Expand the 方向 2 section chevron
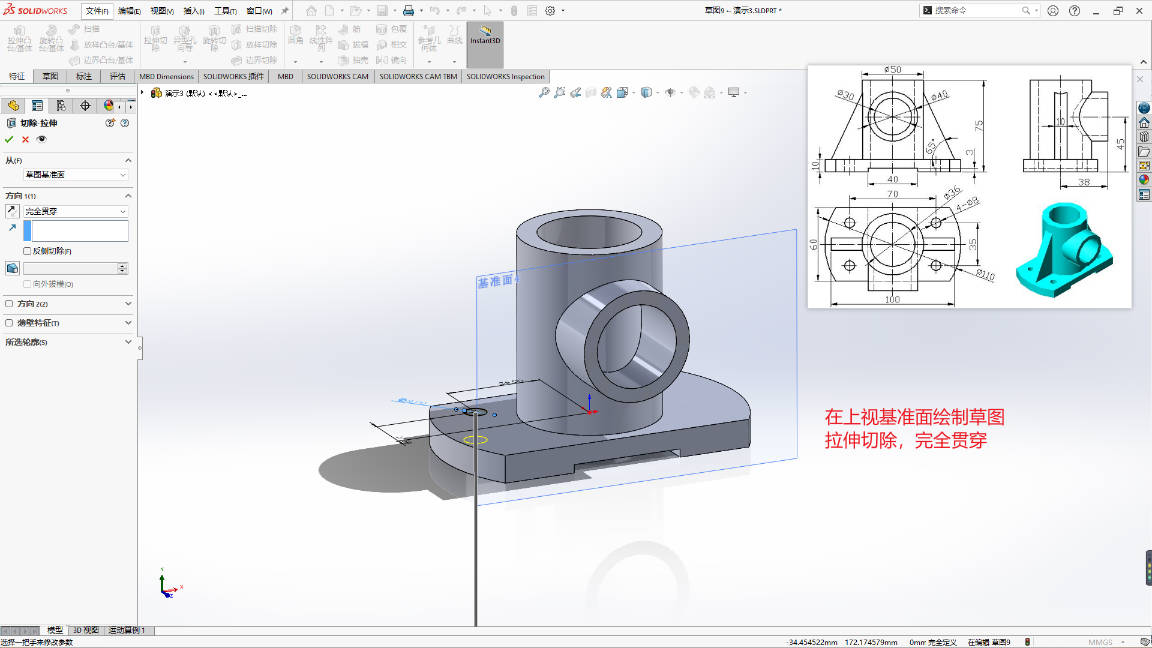 [128, 303]
